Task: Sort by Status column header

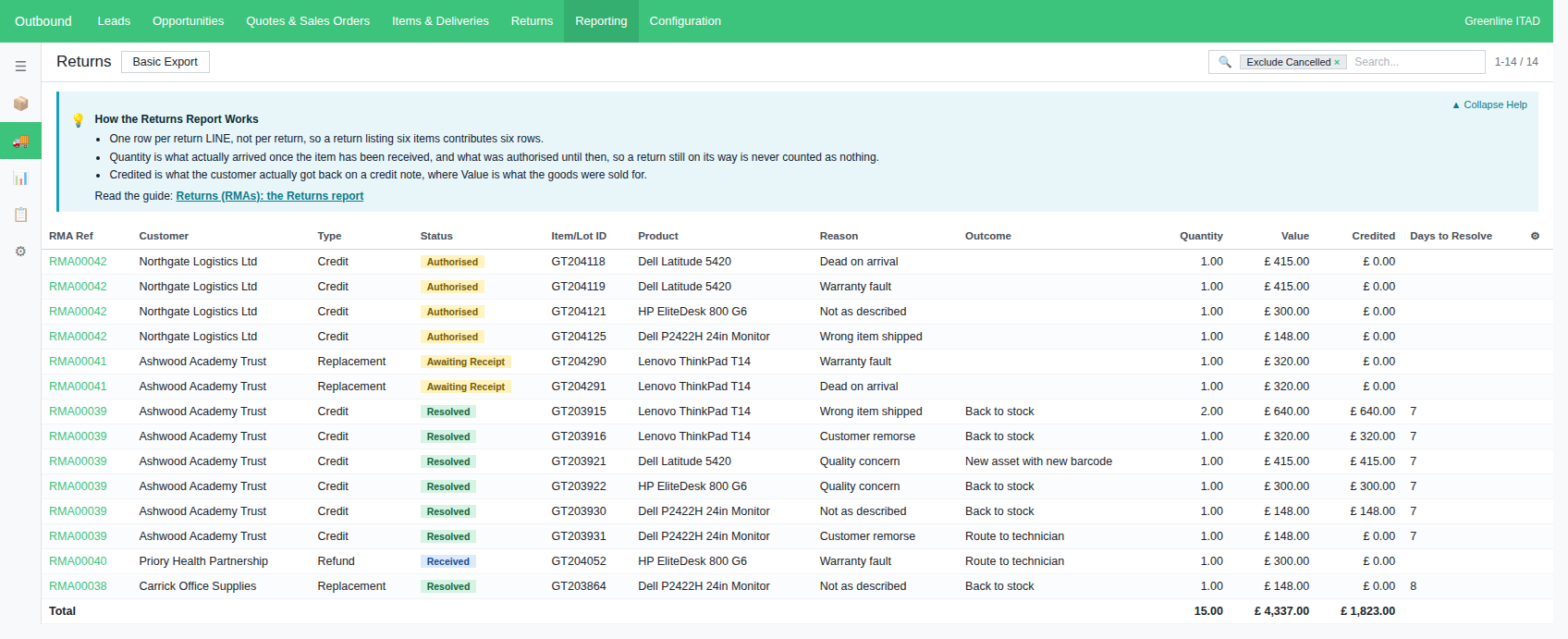Action: pos(436,236)
